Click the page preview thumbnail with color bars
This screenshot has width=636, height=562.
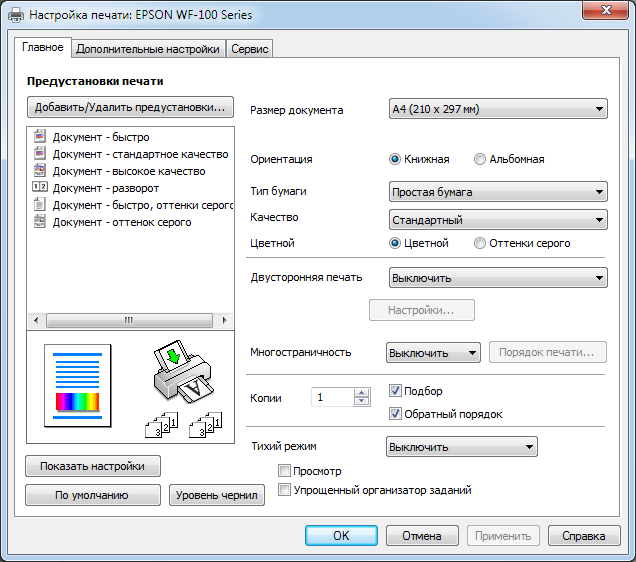click(x=77, y=386)
